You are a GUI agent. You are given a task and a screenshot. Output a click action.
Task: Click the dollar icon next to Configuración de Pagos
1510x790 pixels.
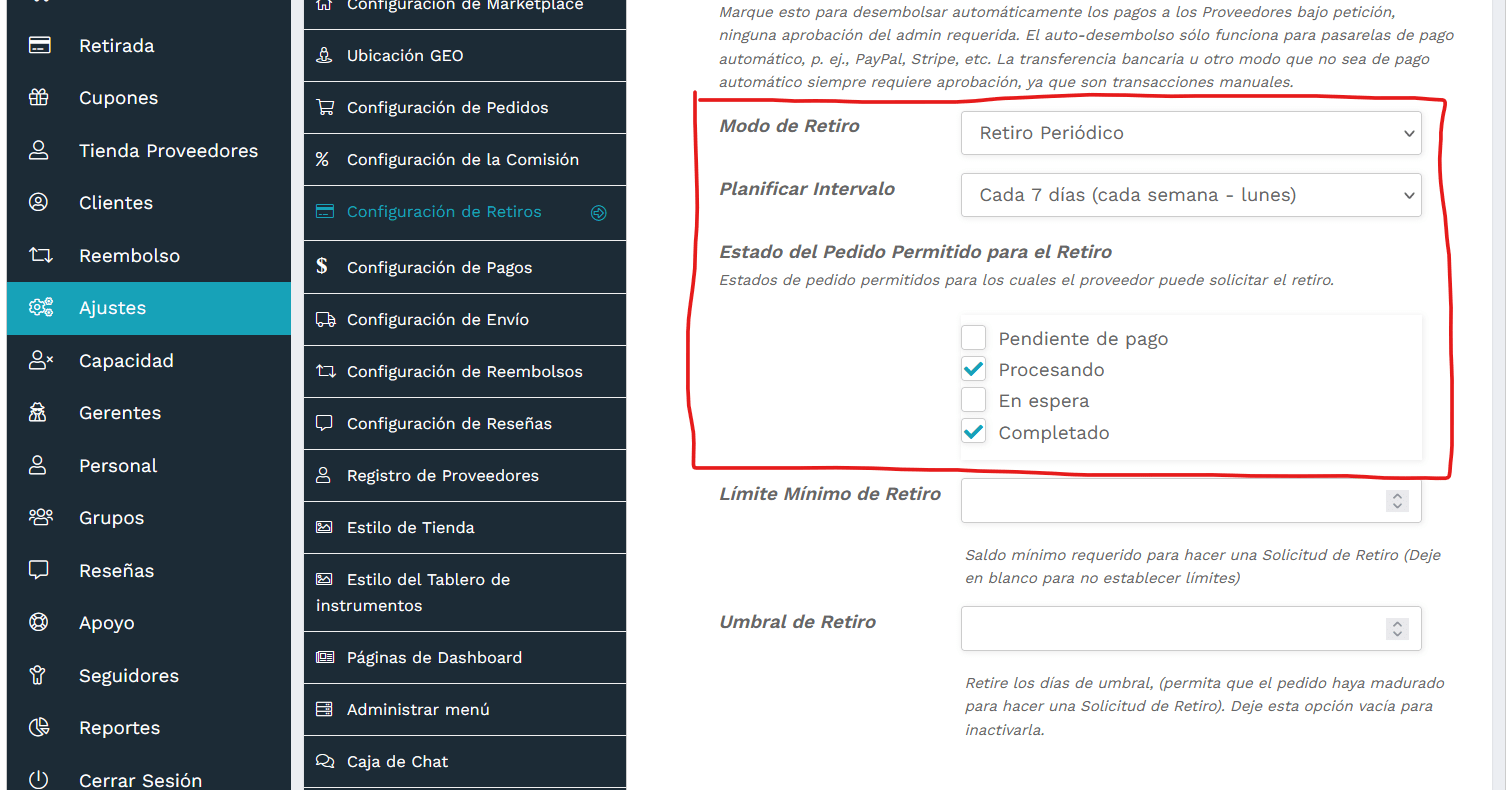tap(324, 267)
